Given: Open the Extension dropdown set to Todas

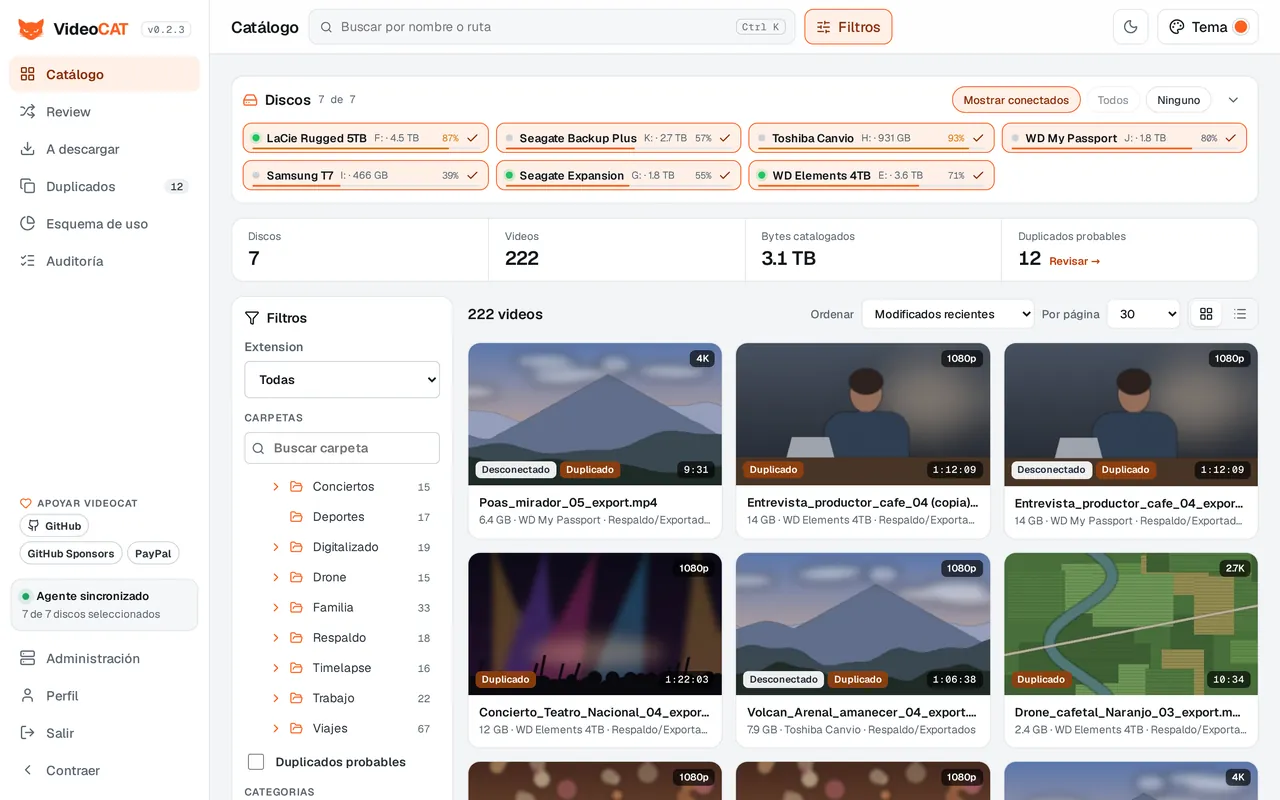Looking at the screenshot, I should tap(342, 380).
